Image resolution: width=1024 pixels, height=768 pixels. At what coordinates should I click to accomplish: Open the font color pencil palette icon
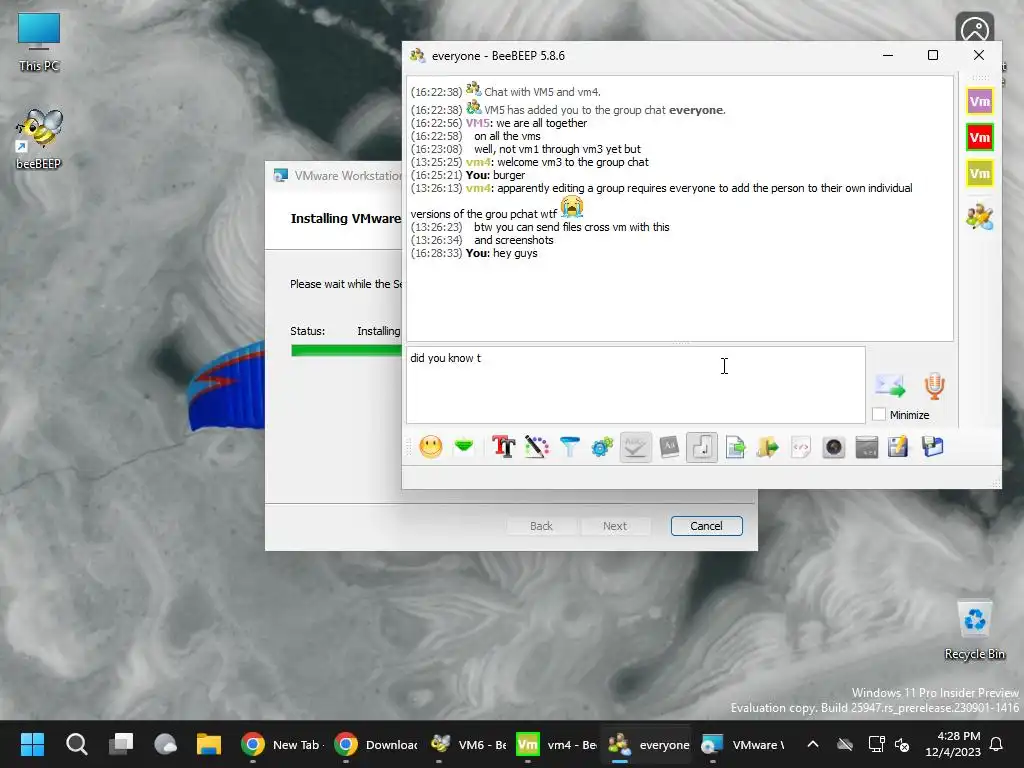pos(536,447)
